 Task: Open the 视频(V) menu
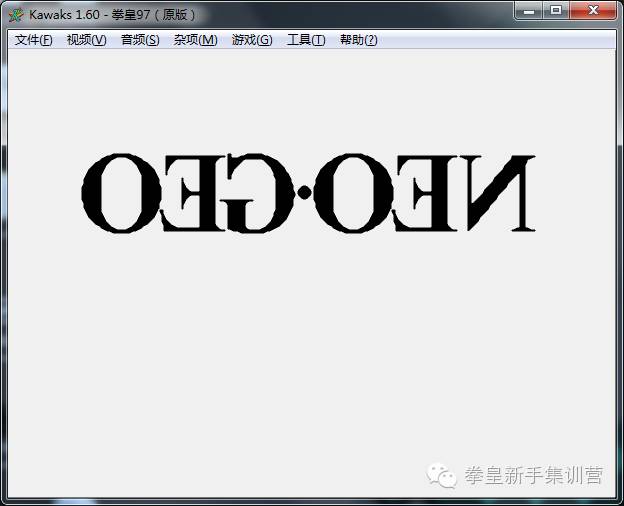point(86,40)
